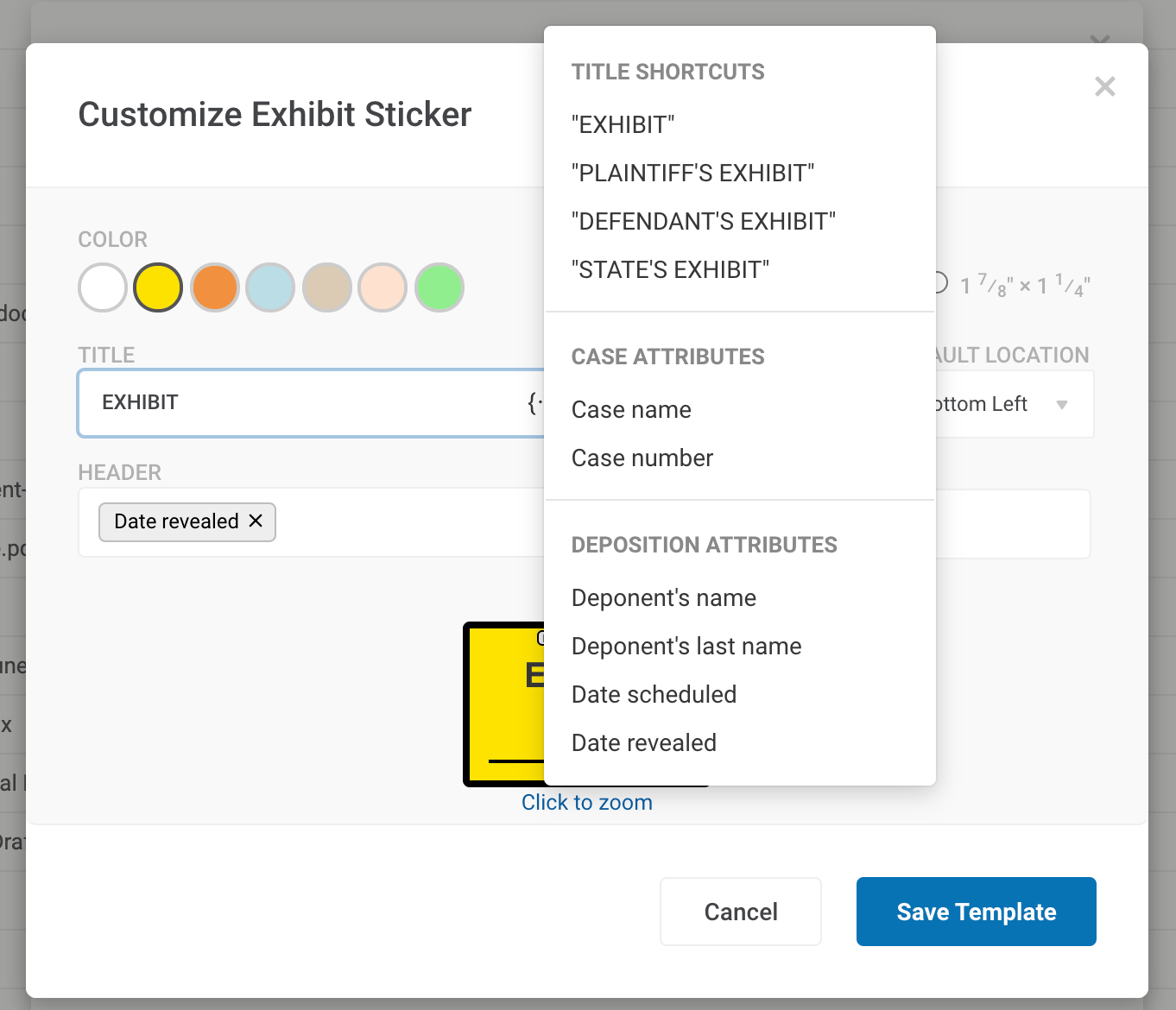1176x1010 pixels.
Task: Choose the "PLAINTIFF'S EXHIBIT" shortcut
Action: (x=692, y=174)
